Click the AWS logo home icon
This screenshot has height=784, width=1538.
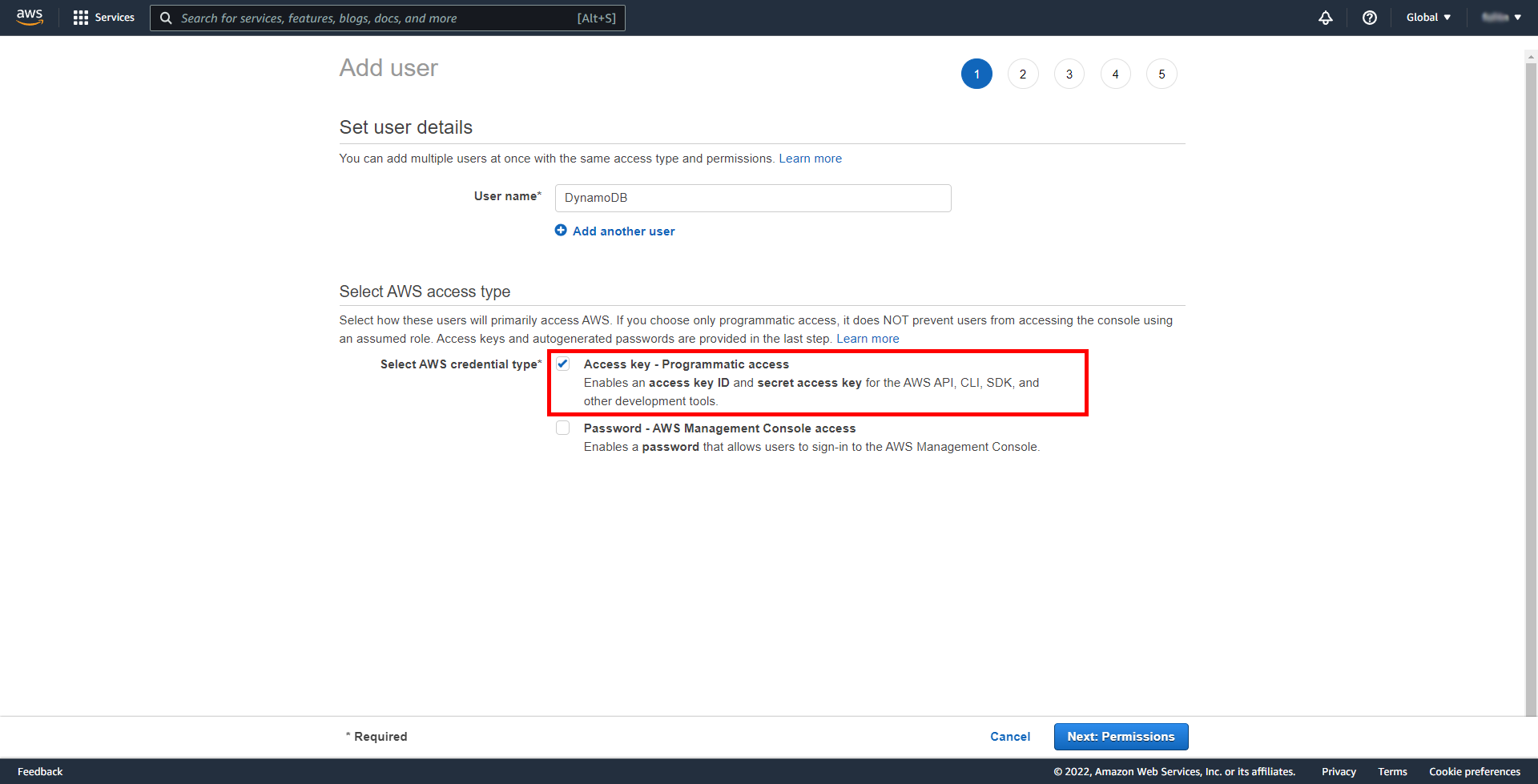30,17
